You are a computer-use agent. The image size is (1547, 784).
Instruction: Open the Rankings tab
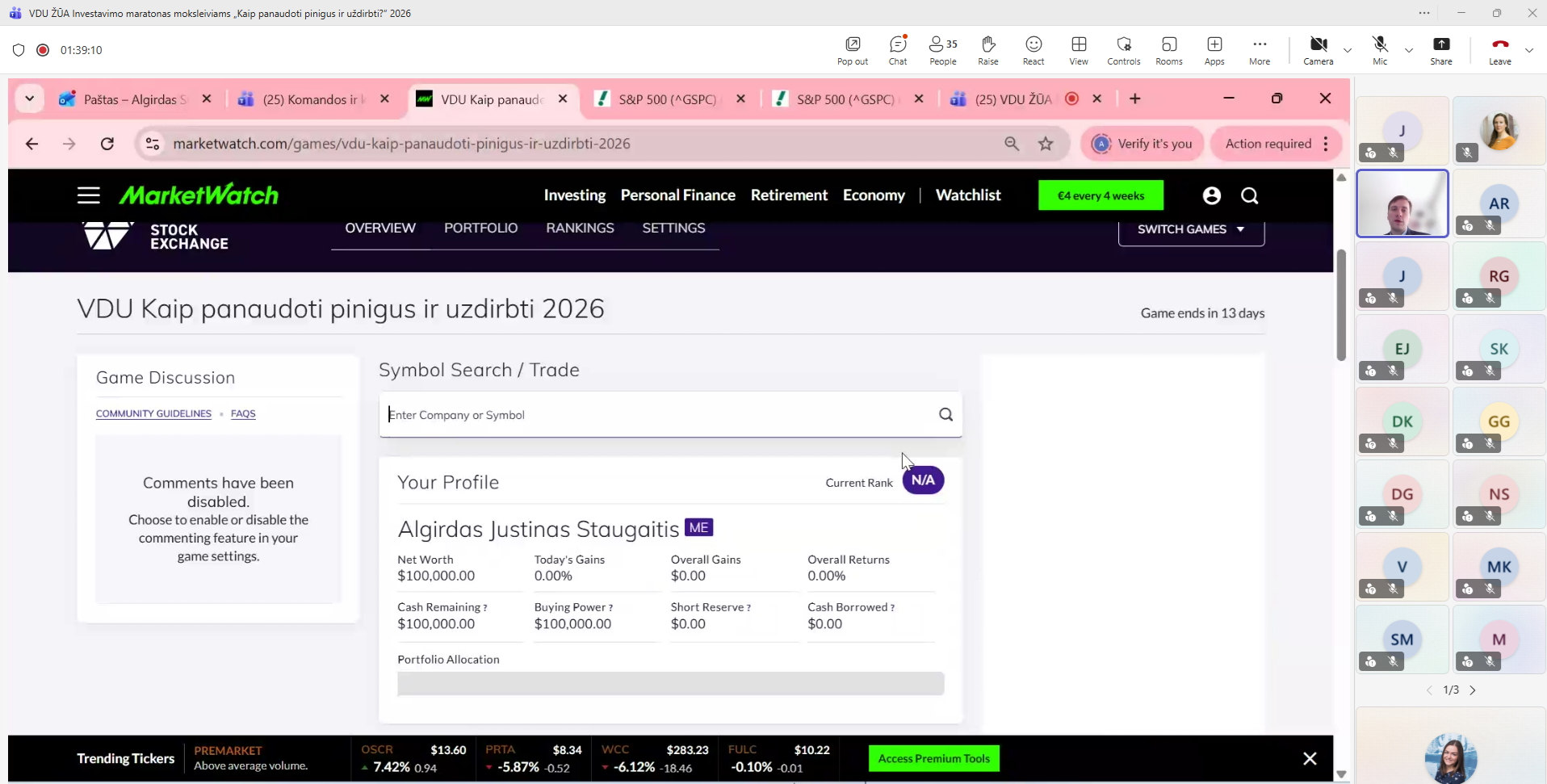click(580, 228)
